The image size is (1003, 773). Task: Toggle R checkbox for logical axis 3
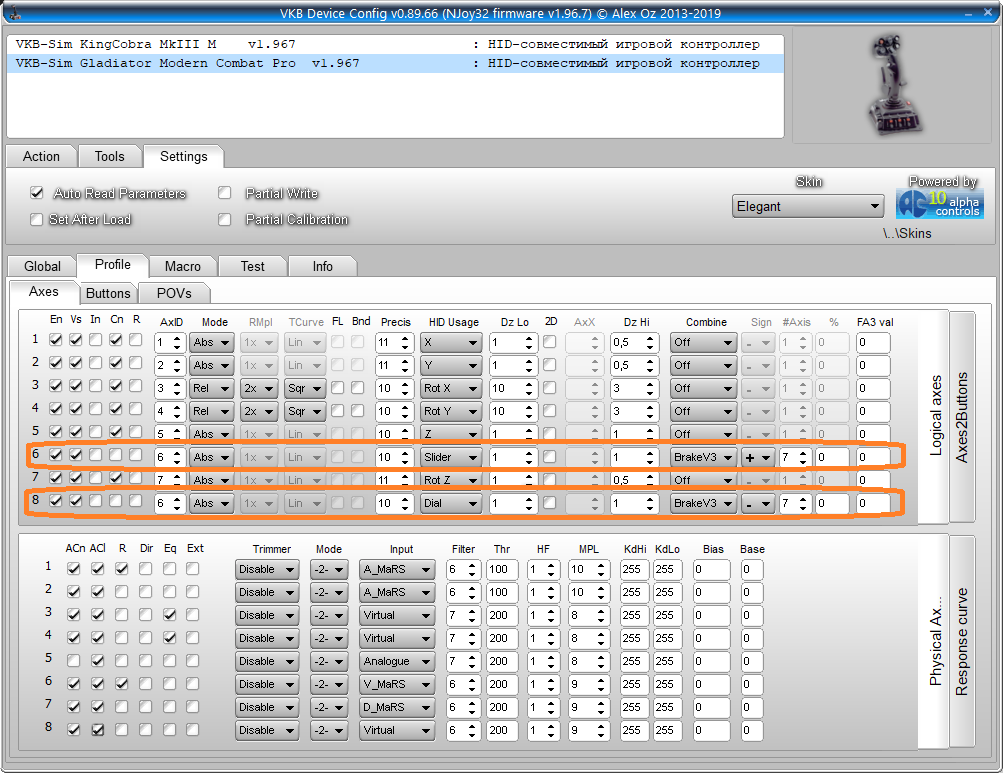click(x=136, y=386)
